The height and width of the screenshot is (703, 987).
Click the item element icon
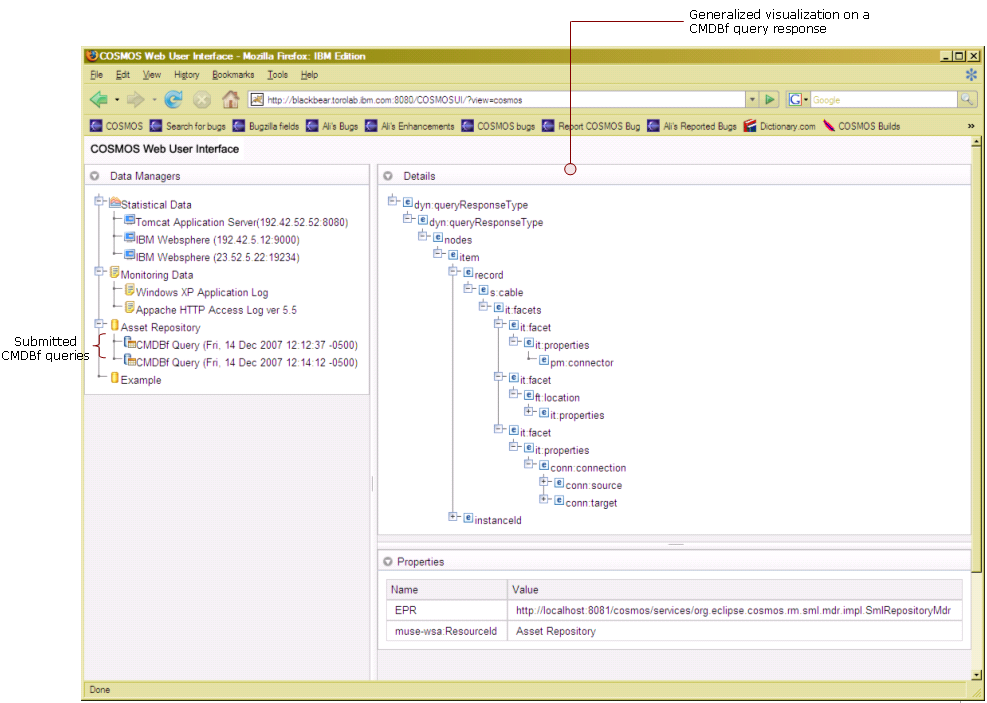pyautogui.click(x=453, y=255)
